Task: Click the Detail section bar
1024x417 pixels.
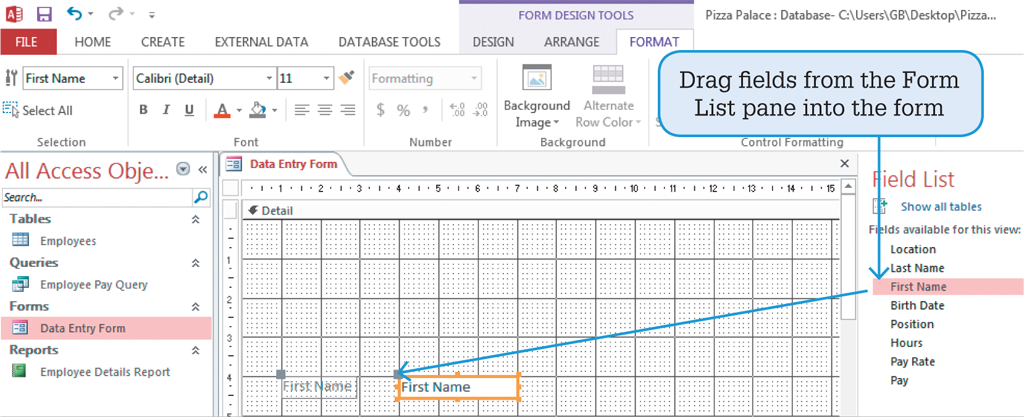Action: pyautogui.click(x=540, y=211)
